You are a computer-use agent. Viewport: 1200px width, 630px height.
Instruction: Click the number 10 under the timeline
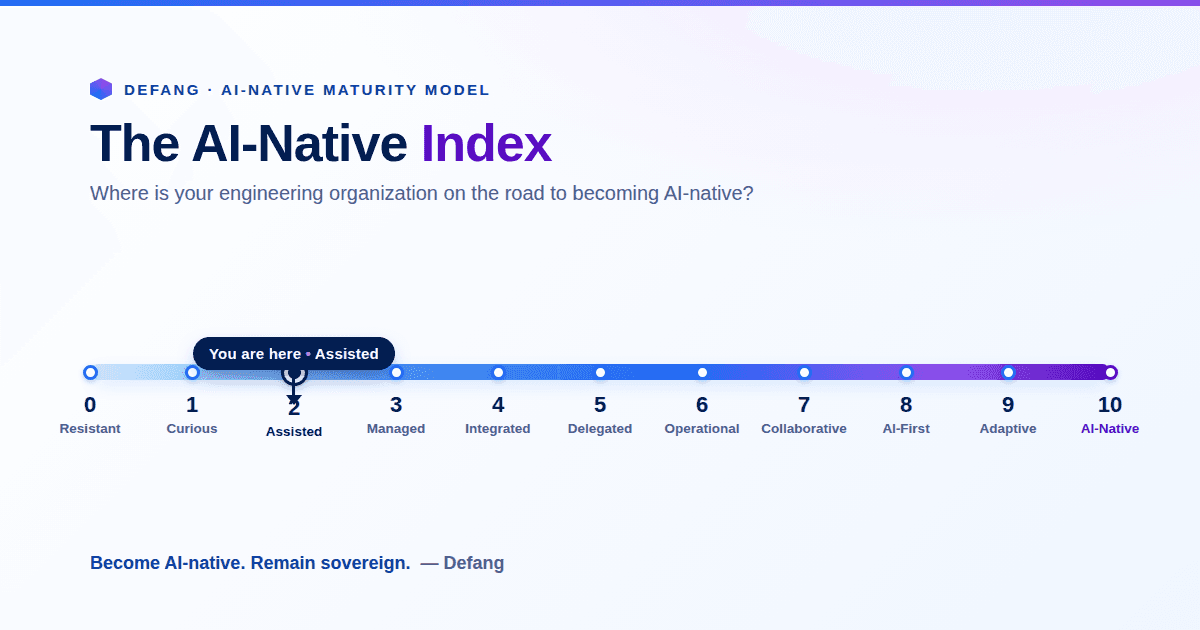(1110, 405)
